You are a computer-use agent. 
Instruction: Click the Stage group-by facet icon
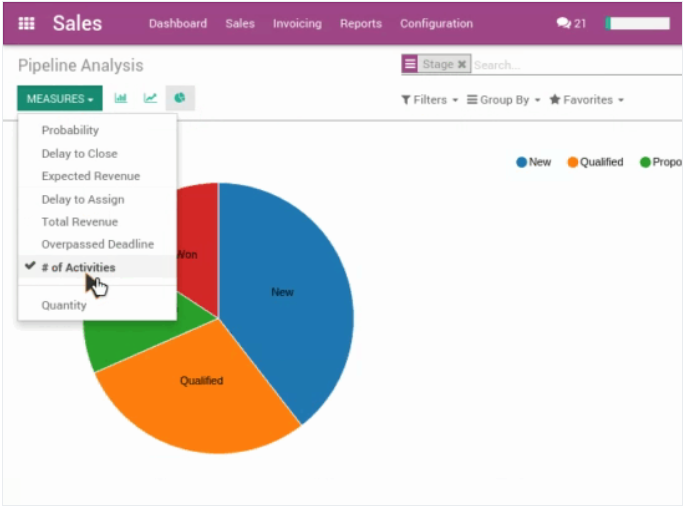click(x=410, y=64)
